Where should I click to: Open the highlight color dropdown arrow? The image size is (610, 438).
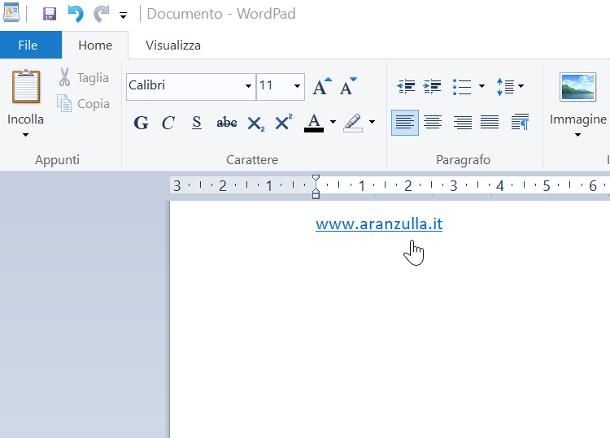pos(372,122)
